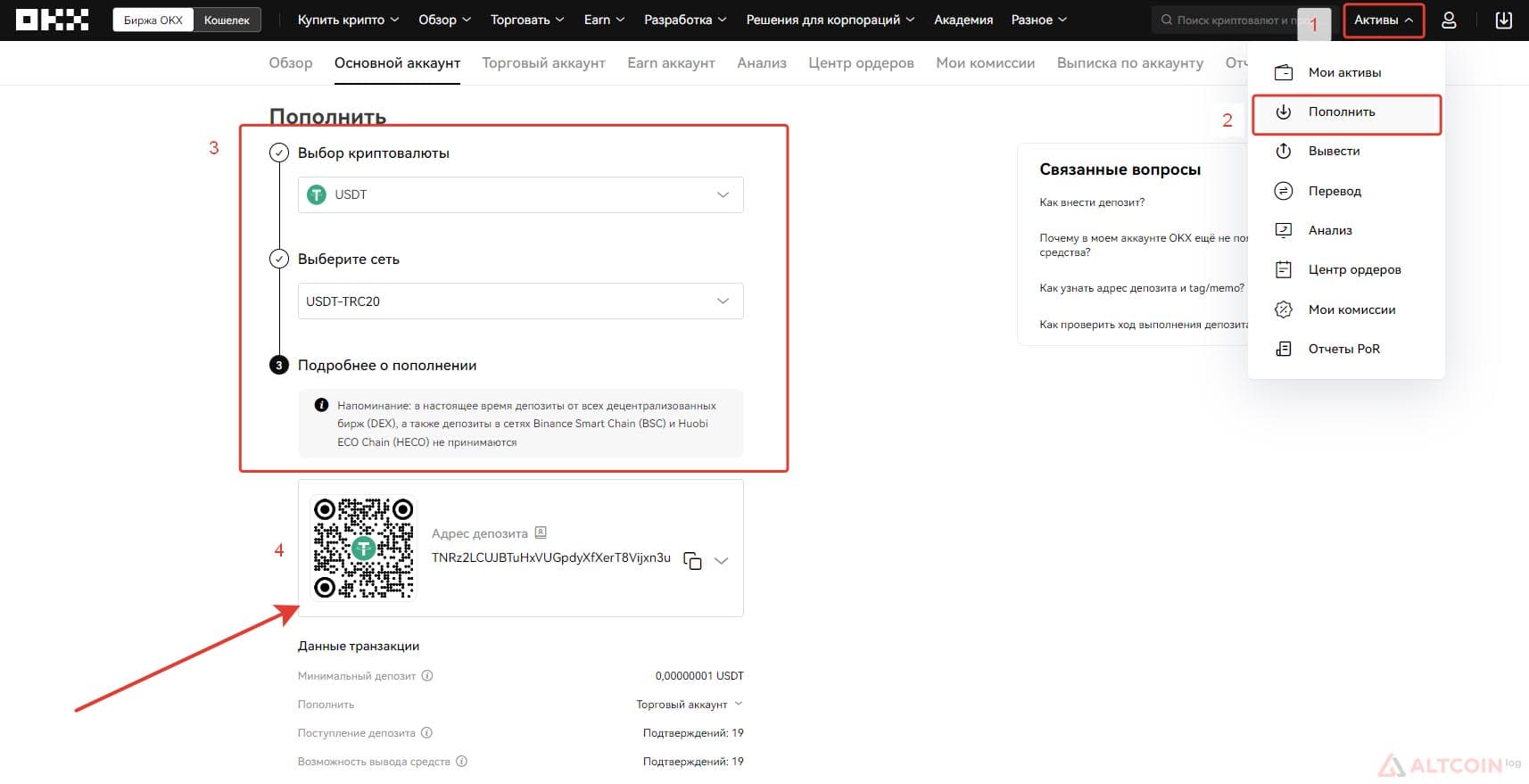
Task: Open the Выписка по аккаунту tab
Action: pos(1129,62)
